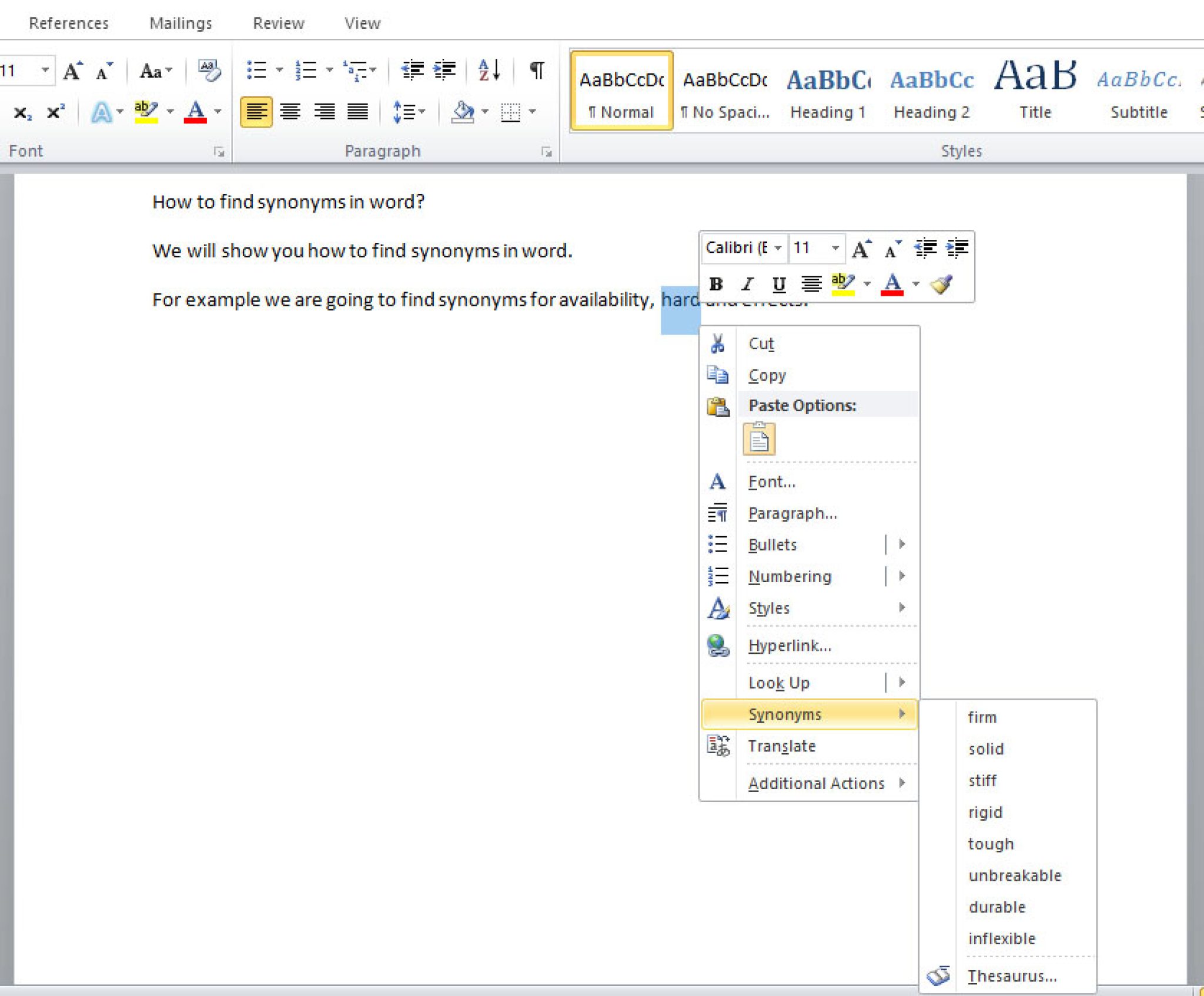Click the Italic formatting icon
Viewport: 1204px width, 996px height.
pos(749,284)
